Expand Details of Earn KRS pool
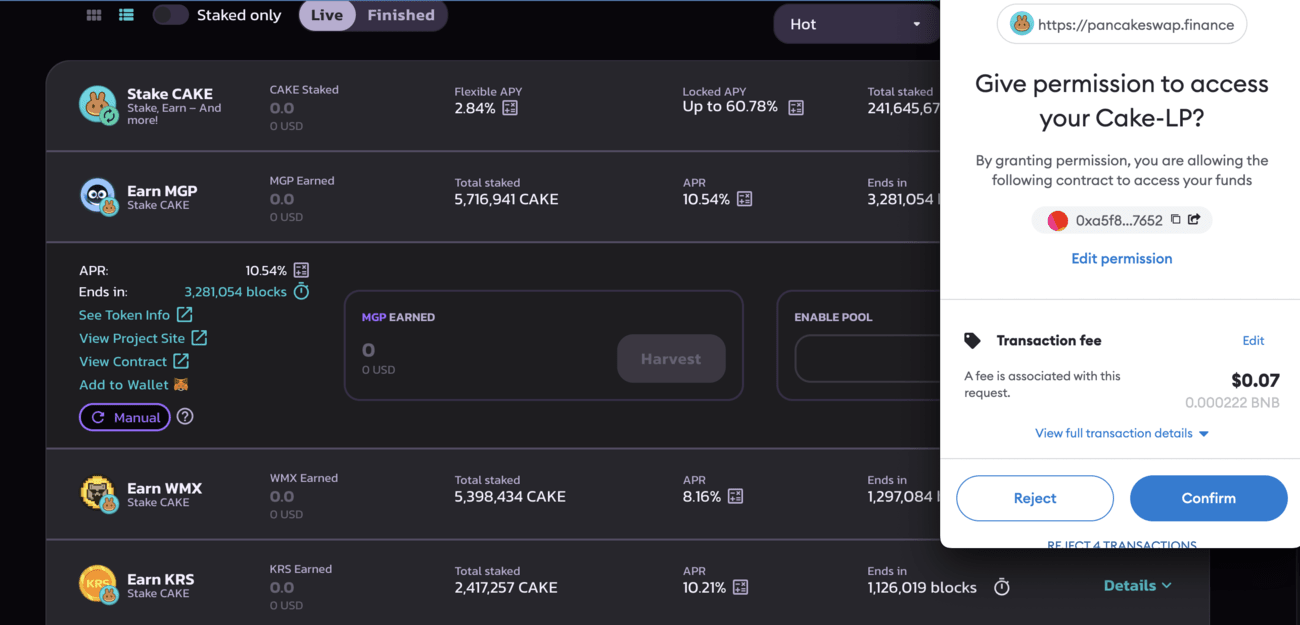The height and width of the screenshot is (625, 1300). (1138, 586)
